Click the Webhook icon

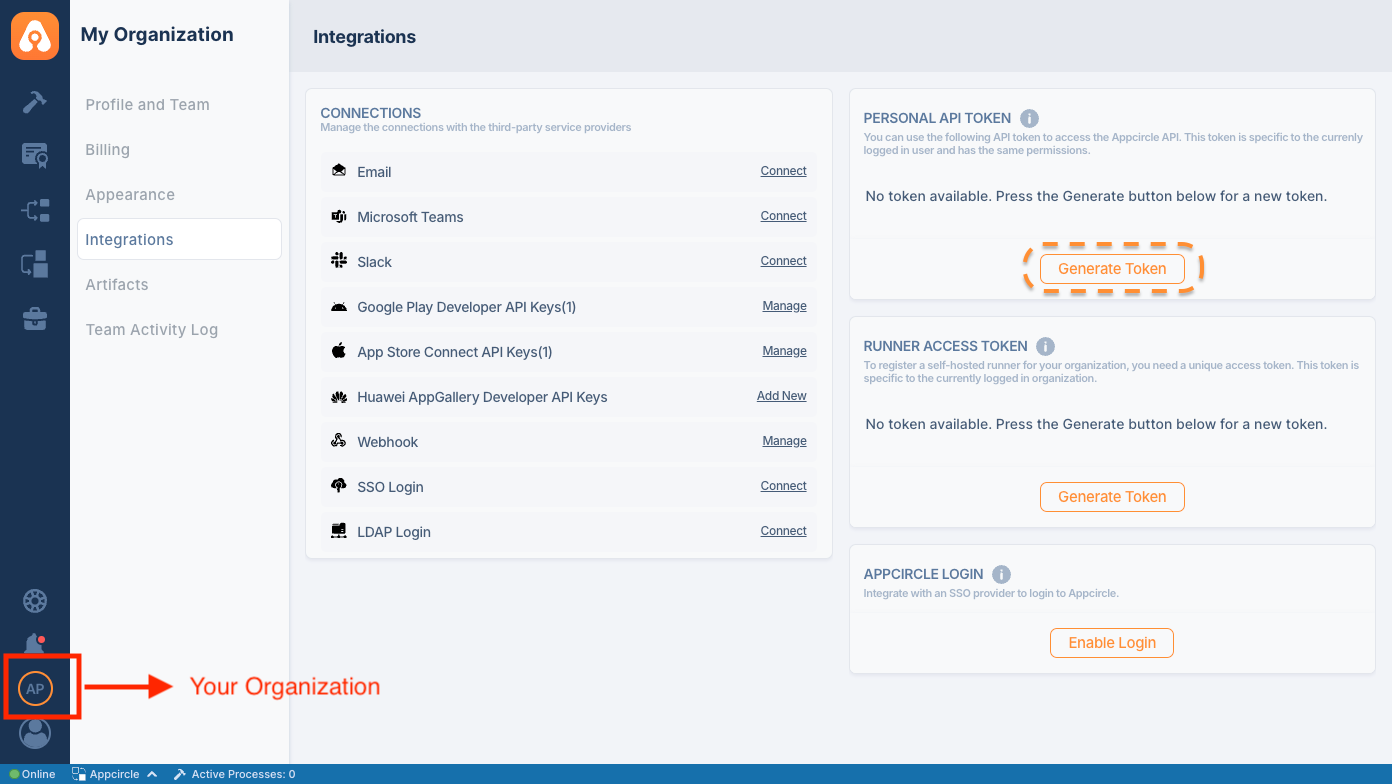point(339,441)
